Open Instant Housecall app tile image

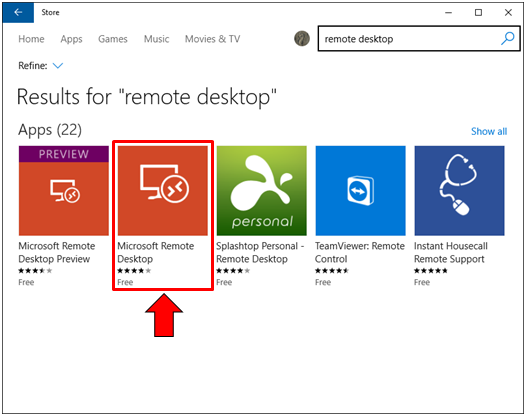coord(459,190)
